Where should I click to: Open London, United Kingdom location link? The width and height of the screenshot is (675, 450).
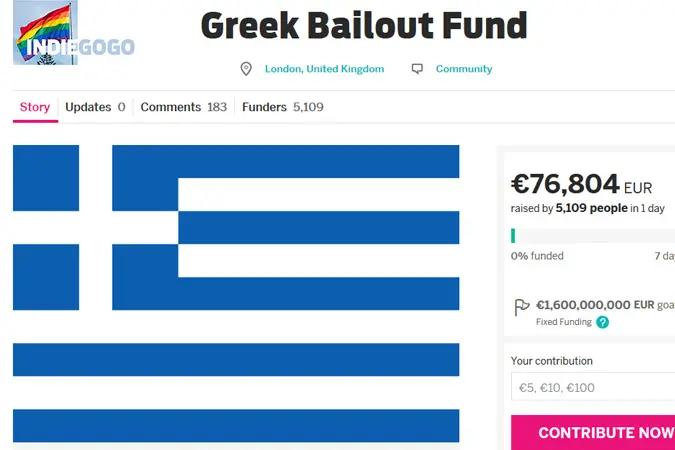324,69
